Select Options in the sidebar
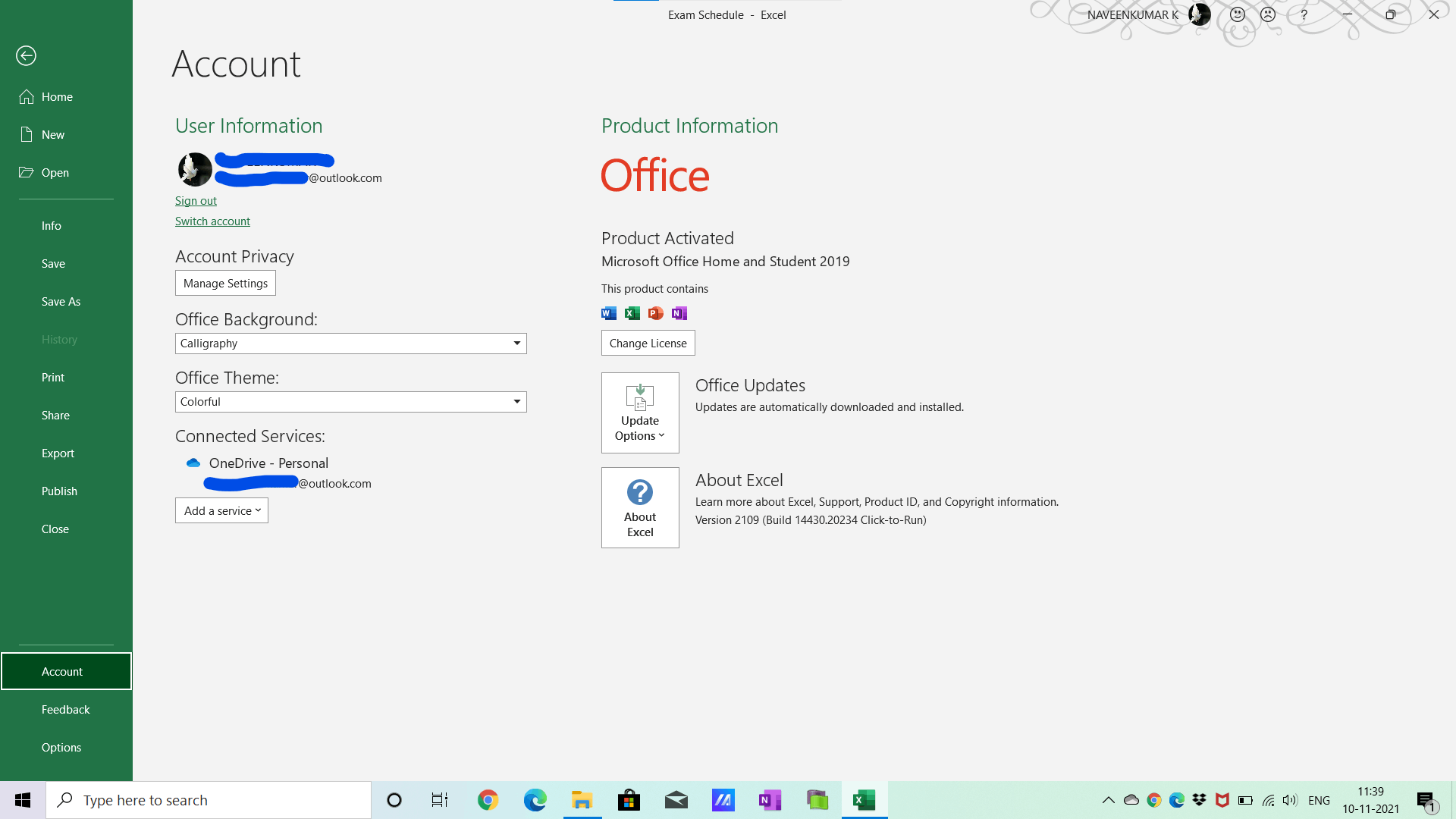 61,747
